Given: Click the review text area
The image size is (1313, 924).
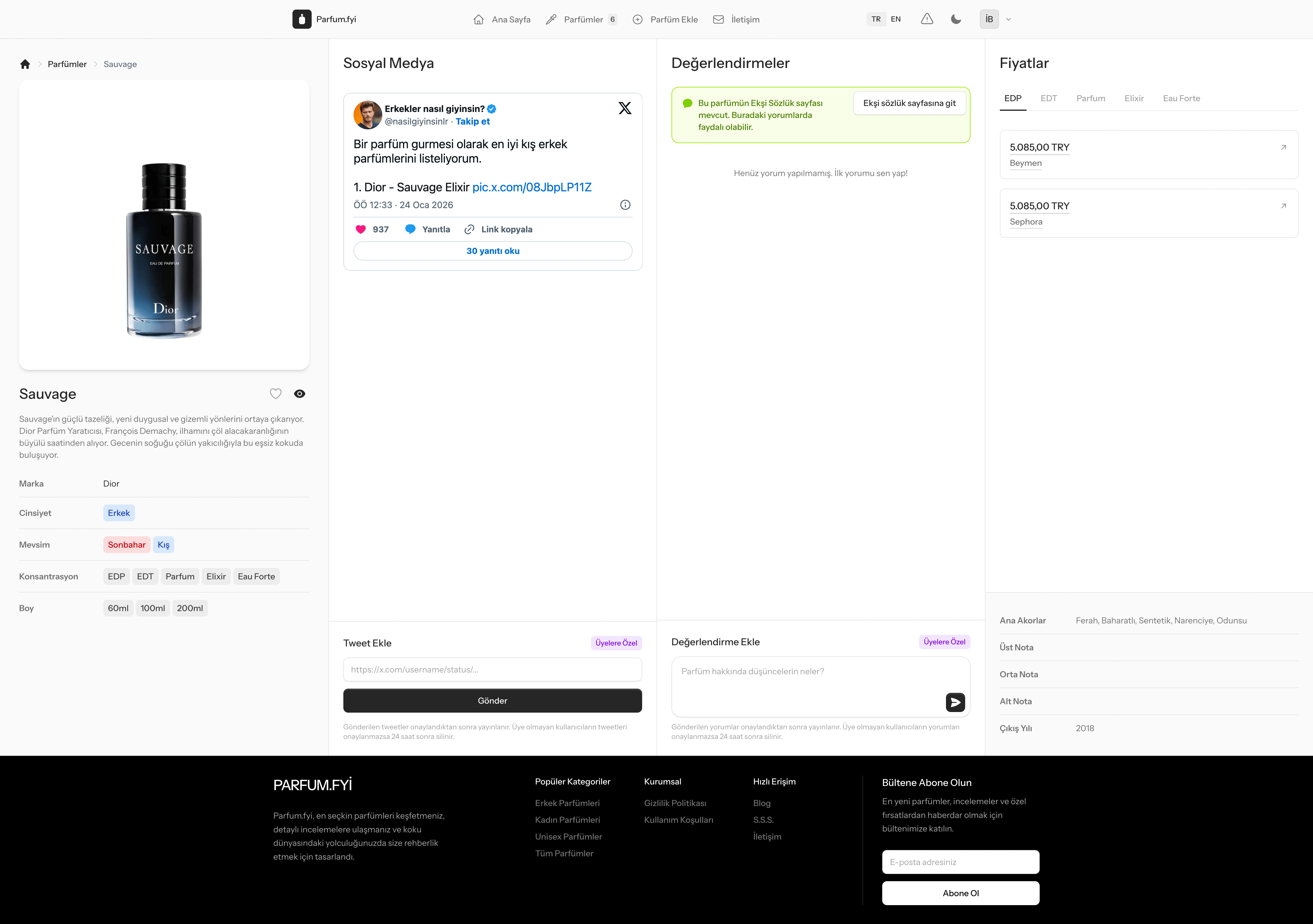Looking at the screenshot, I should point(821,687).
